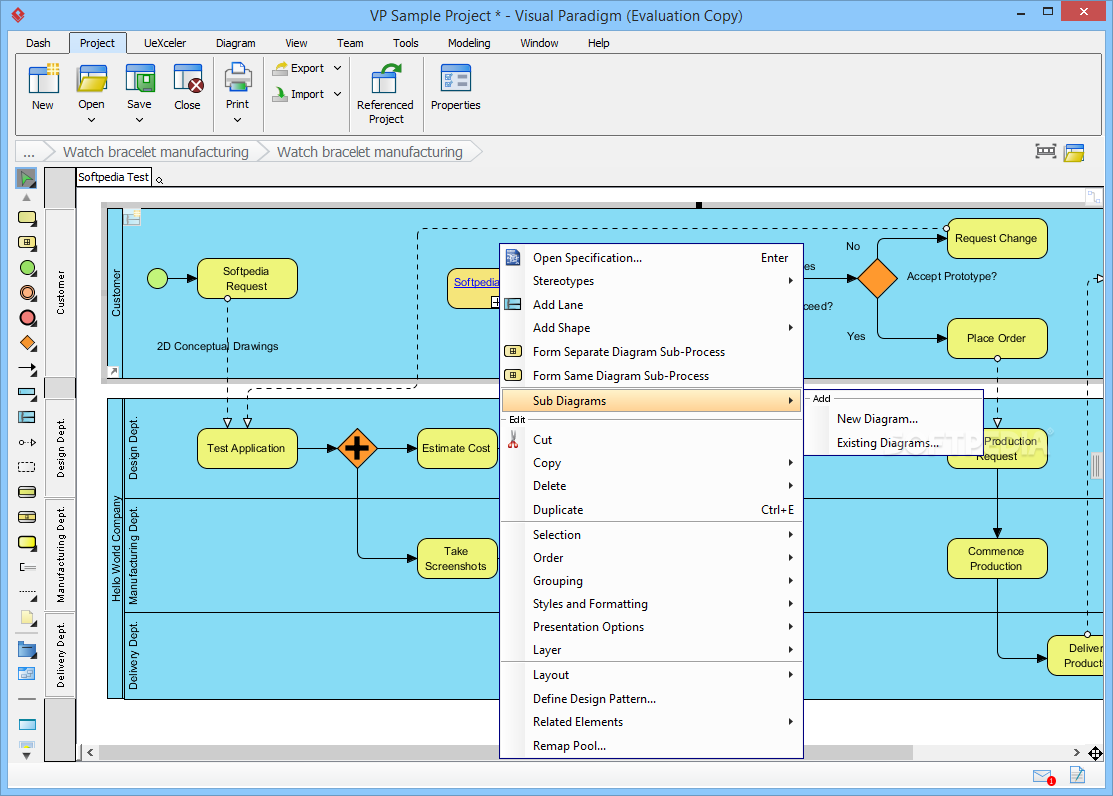1113x796 pixels.
Task: Click the Customer pool header button
Action: pos(60,293)
